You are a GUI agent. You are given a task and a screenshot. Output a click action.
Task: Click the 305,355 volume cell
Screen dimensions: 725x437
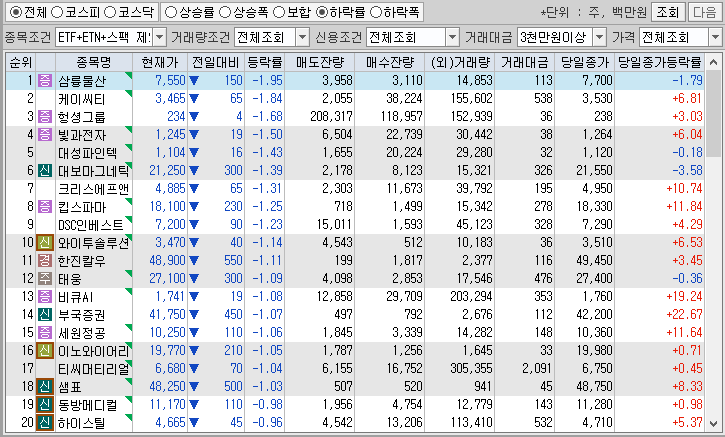[x=471, y=369]
